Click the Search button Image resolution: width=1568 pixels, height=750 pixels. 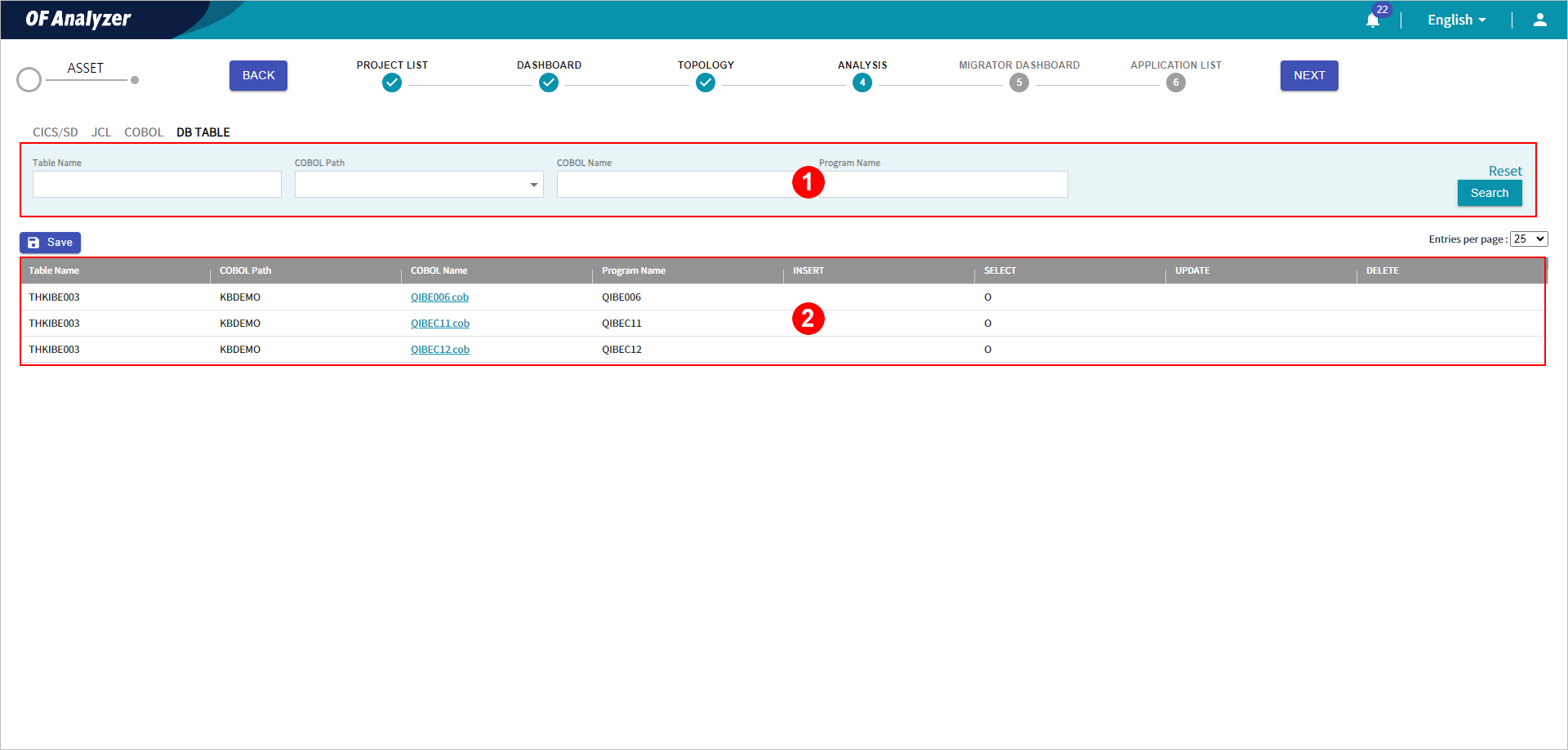(1490, 193)
